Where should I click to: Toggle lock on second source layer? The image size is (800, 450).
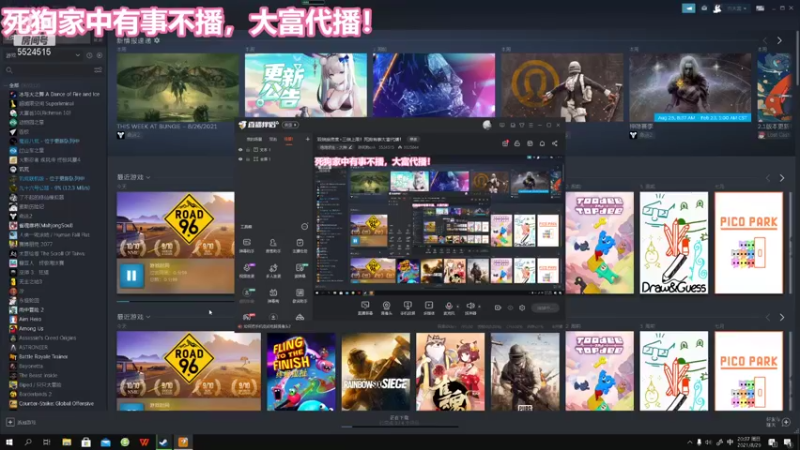click(x=248, y=159)
